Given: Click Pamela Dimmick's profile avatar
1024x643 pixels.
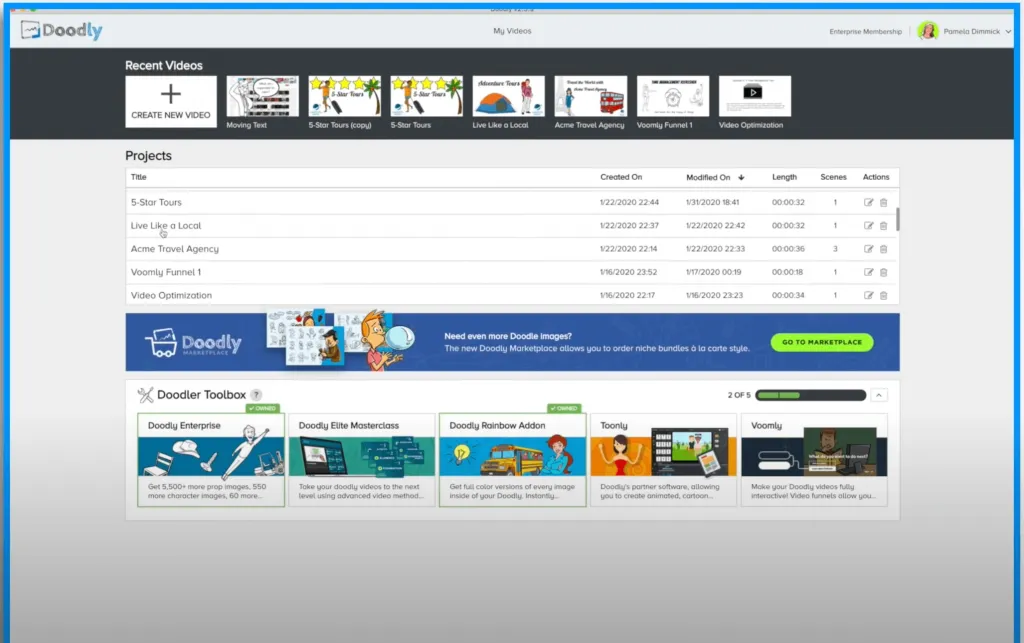Looking at the screenshot, I should (x=927, y=31).
